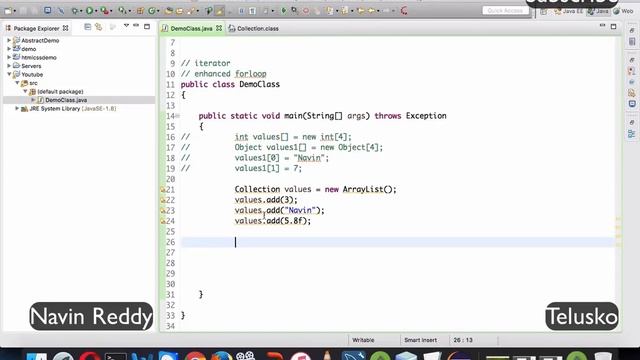Expand the AbstractDemo project

point(9,40)
